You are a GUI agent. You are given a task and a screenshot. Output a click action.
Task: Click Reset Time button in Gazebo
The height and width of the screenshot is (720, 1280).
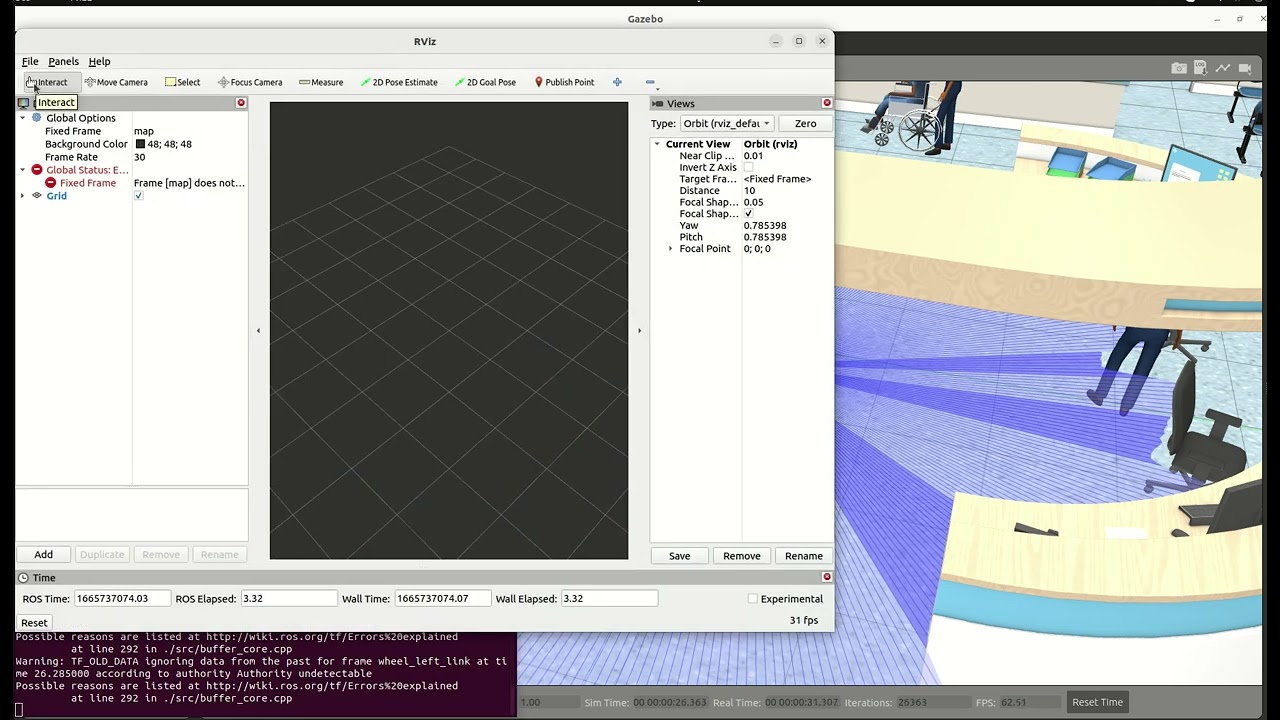click(x=1097, y=702)
